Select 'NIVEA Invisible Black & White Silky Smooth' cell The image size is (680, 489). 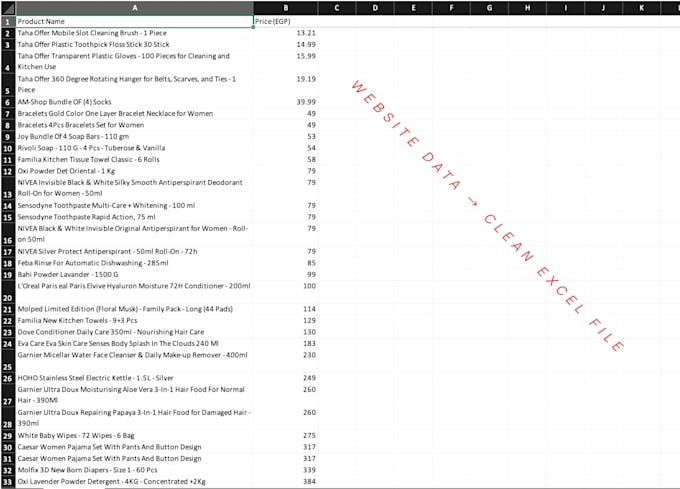click(x=134, y=188)
